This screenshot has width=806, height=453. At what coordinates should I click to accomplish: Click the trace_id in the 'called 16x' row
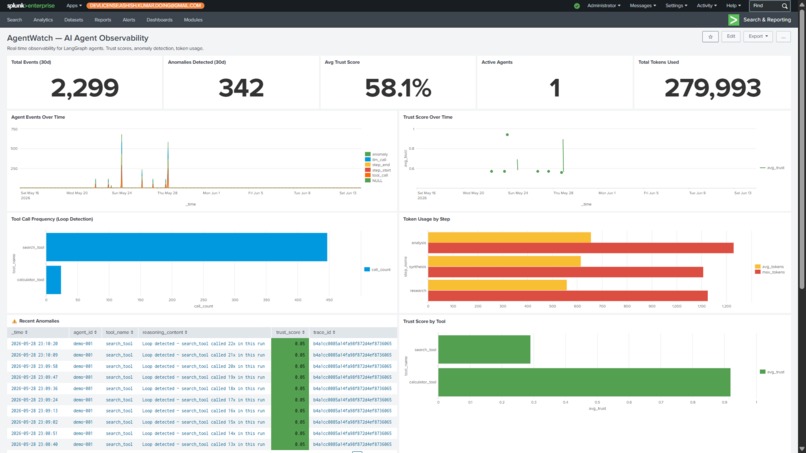(352, 411)
